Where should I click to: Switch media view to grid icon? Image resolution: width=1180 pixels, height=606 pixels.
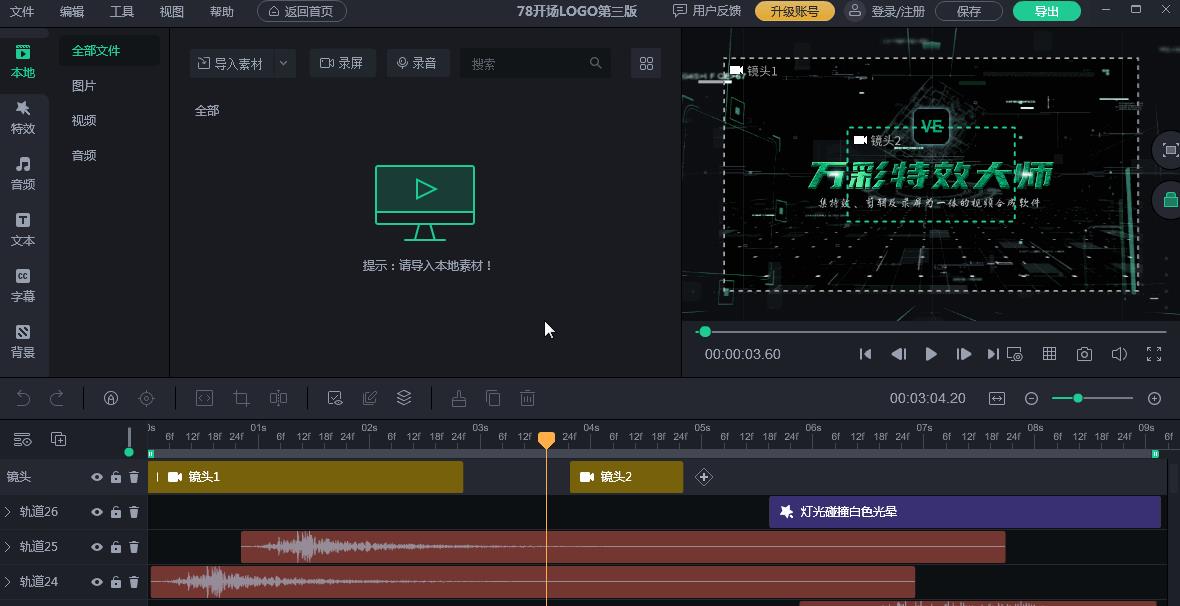pos(646,64)
